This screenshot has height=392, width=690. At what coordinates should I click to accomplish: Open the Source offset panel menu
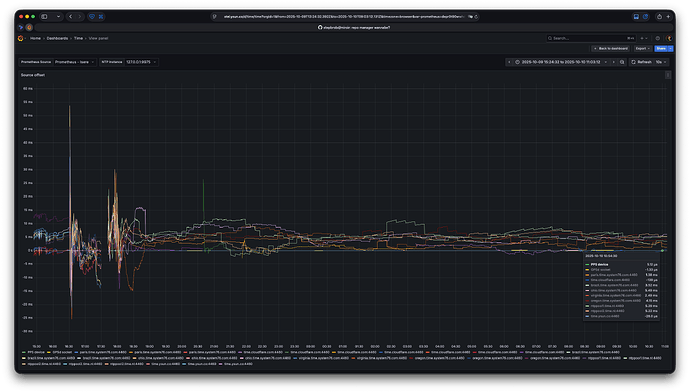click(x=668, y=75)
